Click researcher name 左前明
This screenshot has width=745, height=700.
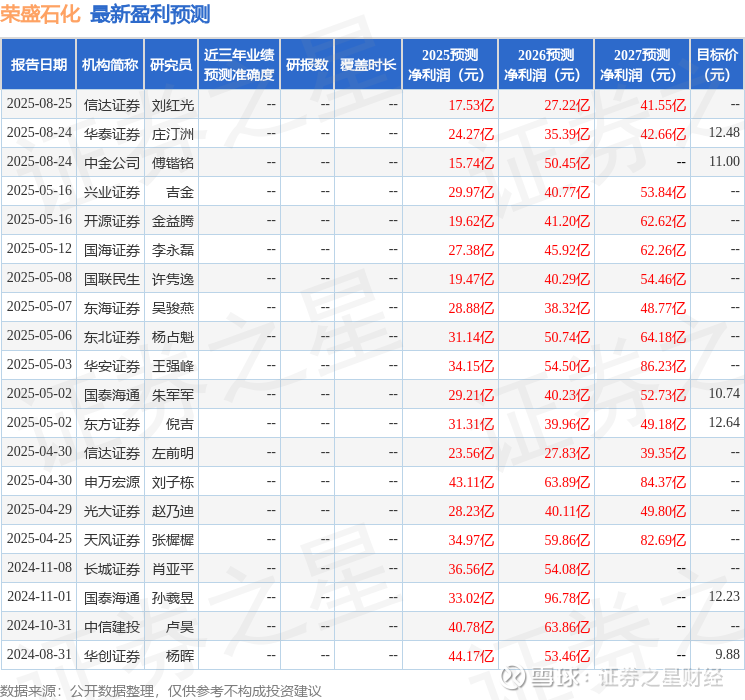coord(172,453)
